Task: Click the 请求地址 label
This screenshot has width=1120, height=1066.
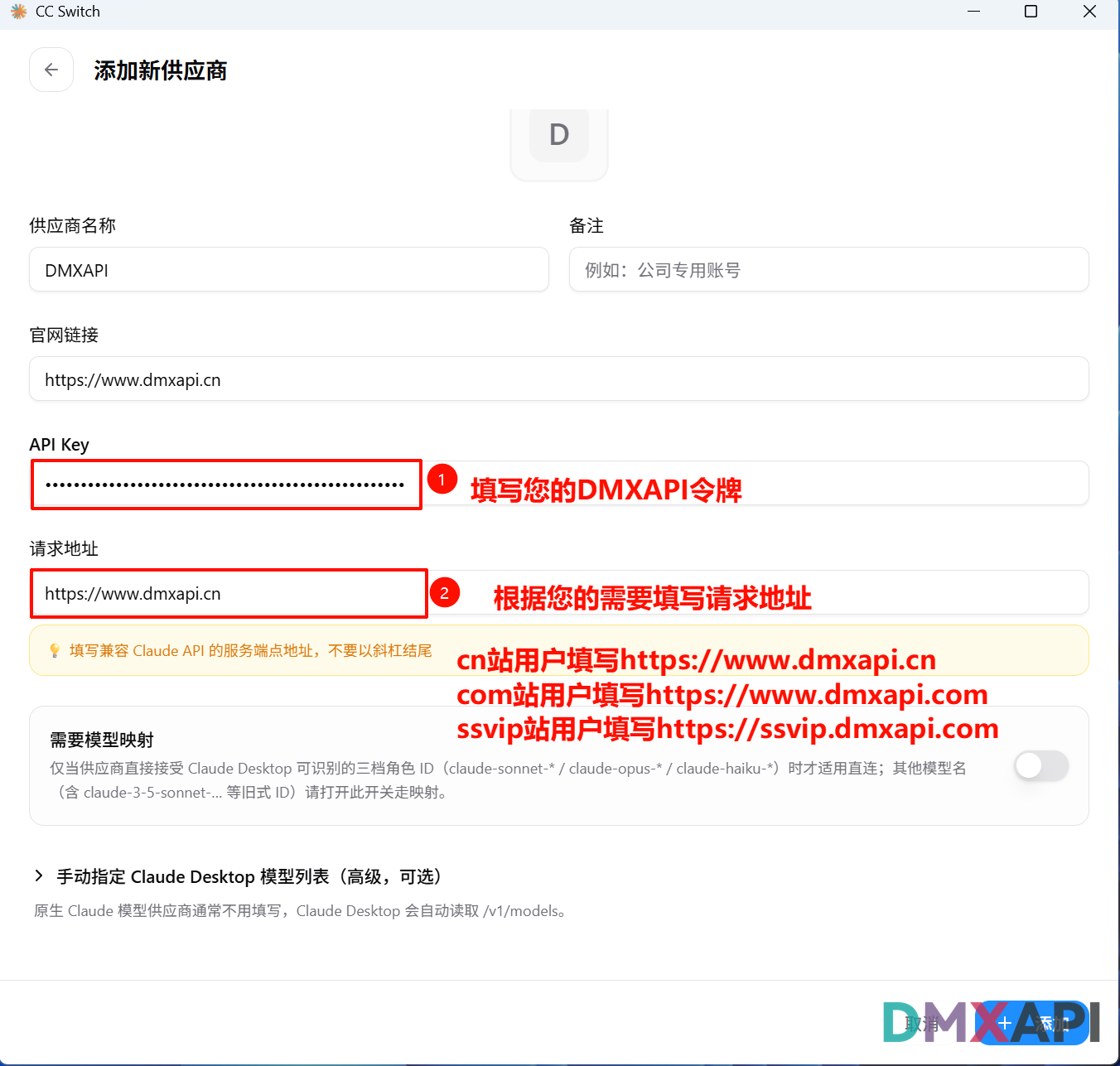Action: point(65,548)
